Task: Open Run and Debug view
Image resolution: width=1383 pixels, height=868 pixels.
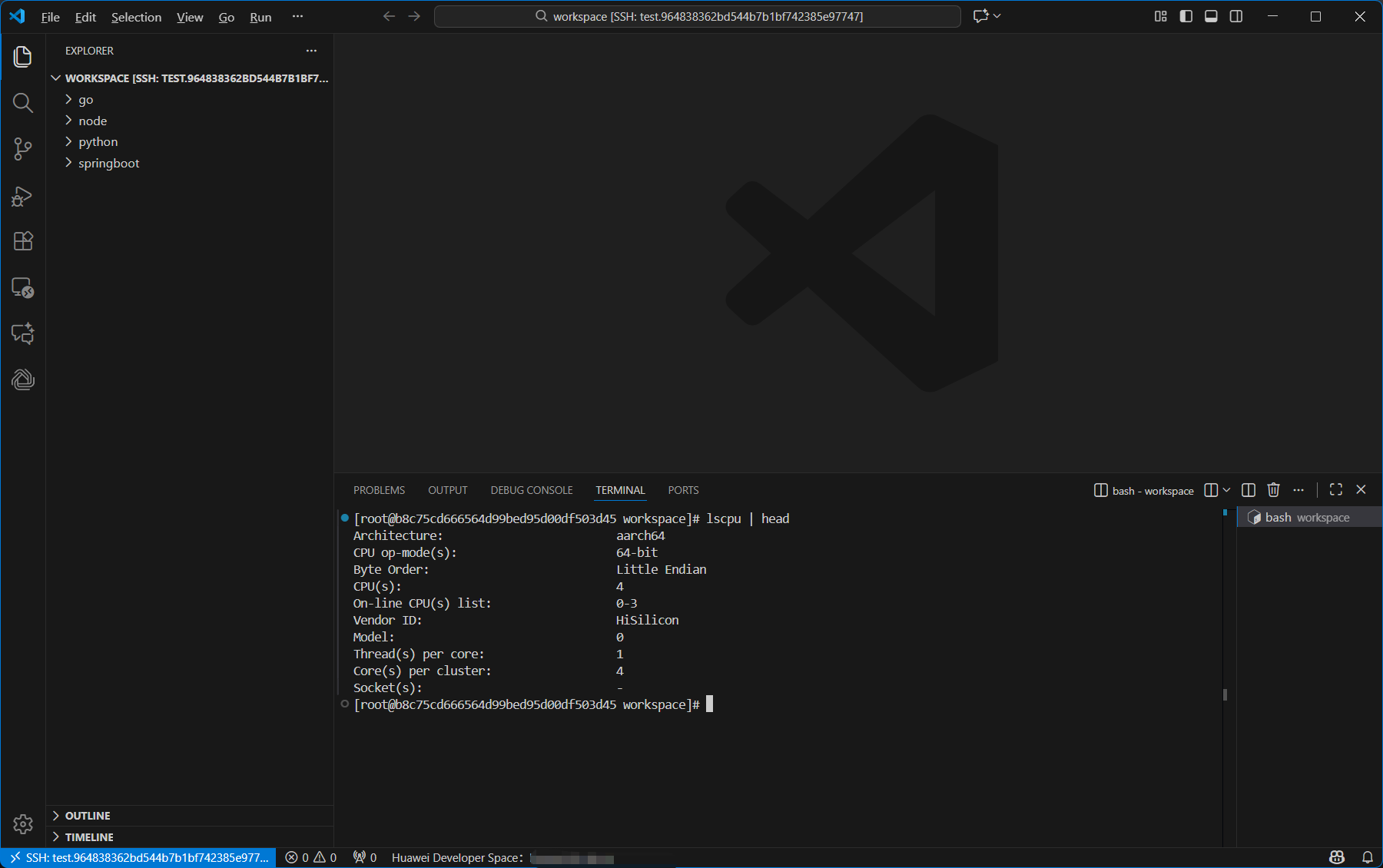Action: 23,196
